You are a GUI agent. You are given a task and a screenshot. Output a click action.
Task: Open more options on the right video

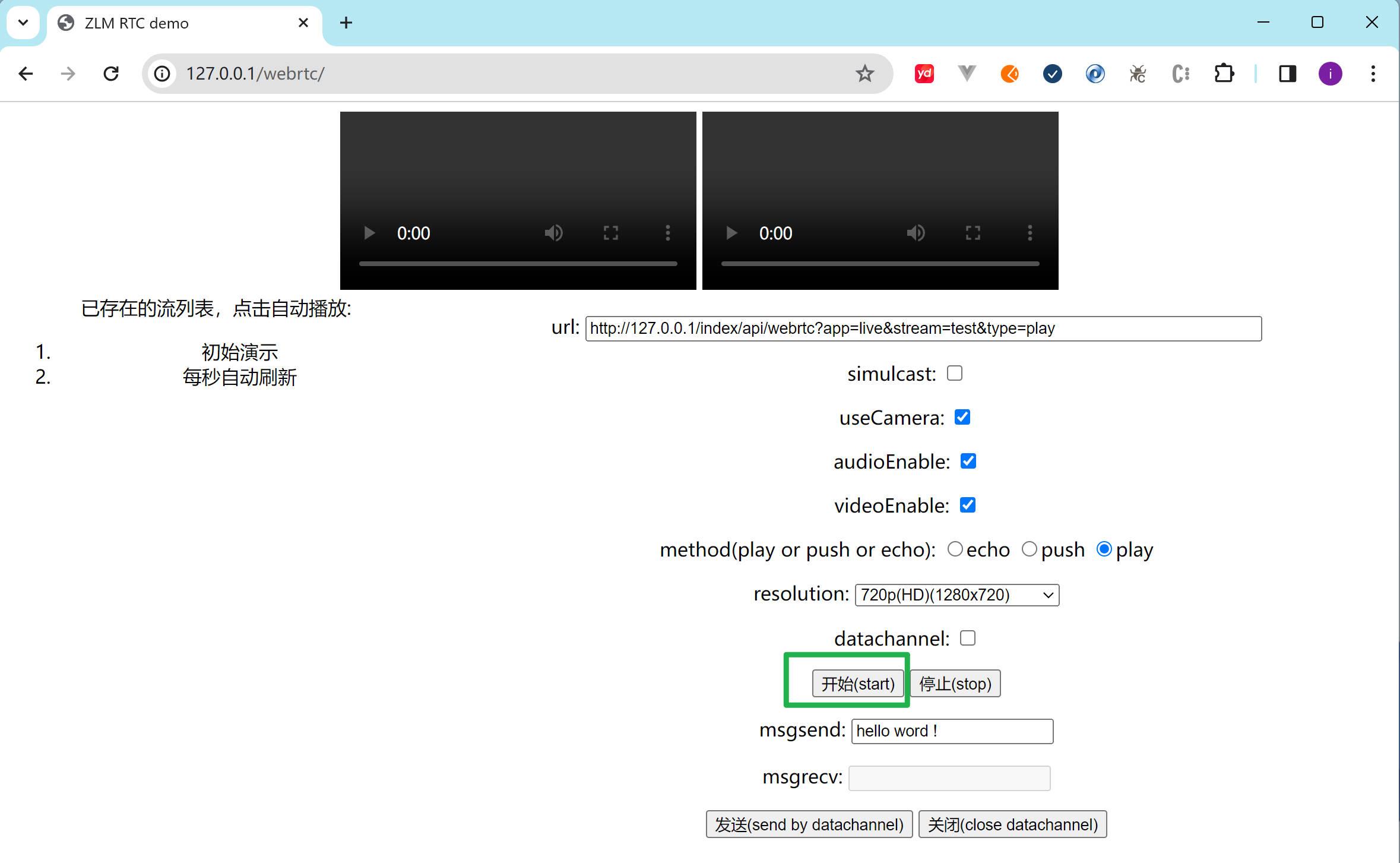(x=1030, y=233)
